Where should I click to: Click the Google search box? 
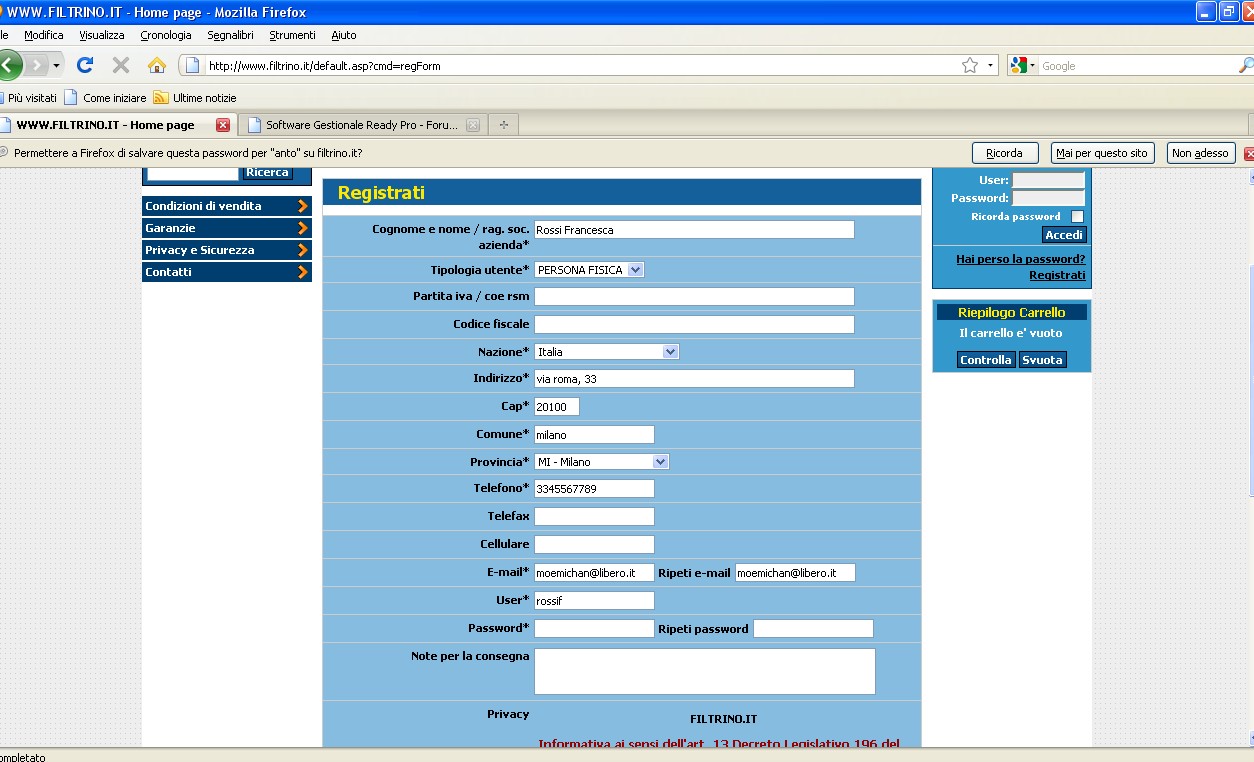tap(1138, 66)
